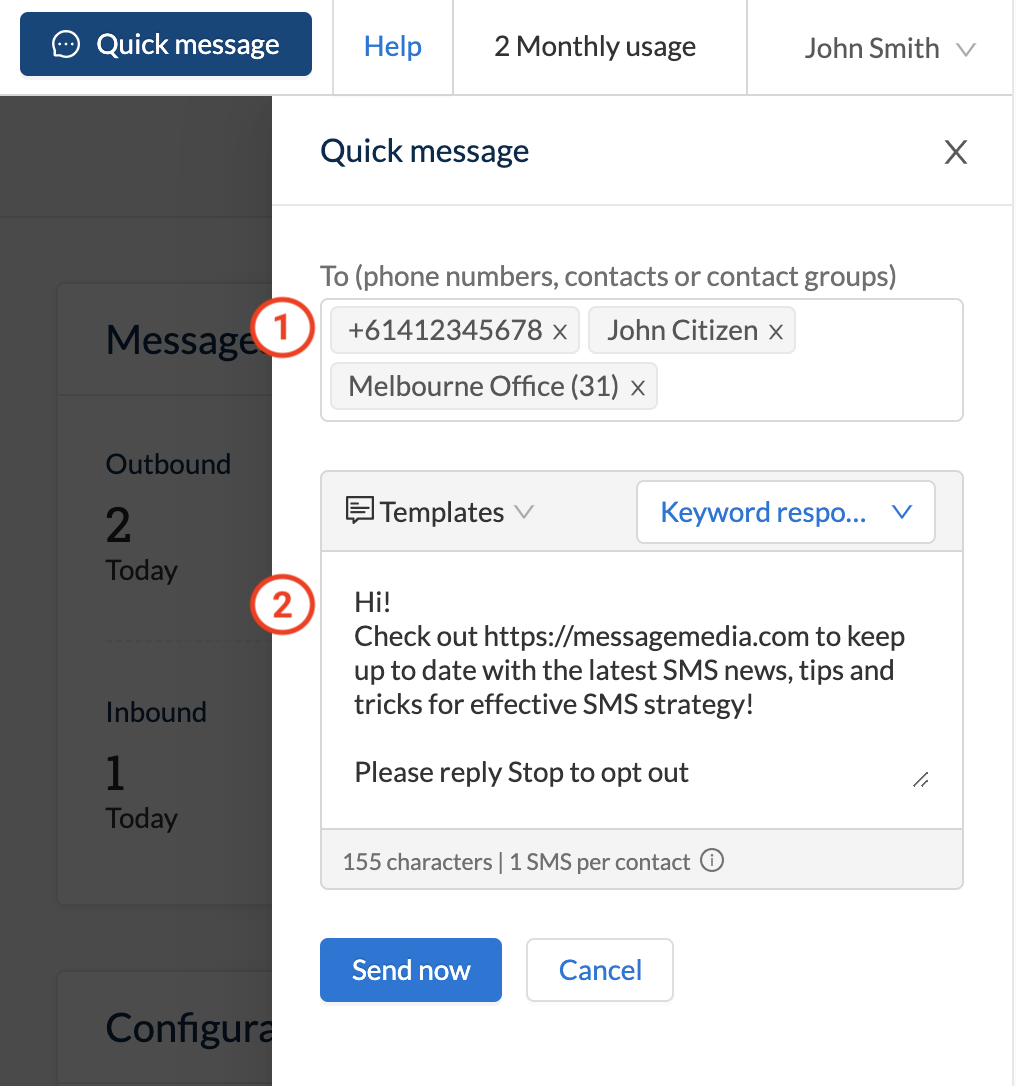Remove the Melbourne Office (31) group
This screenshot has height=1086, width=1016.
pos(638,386)
